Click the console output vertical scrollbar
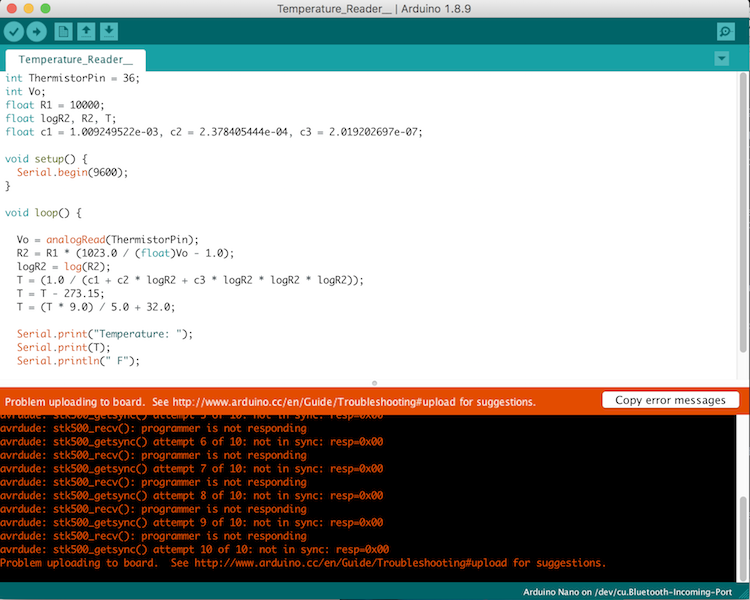The height and width of the screenshot is (600, 750). tap(743, 538)
